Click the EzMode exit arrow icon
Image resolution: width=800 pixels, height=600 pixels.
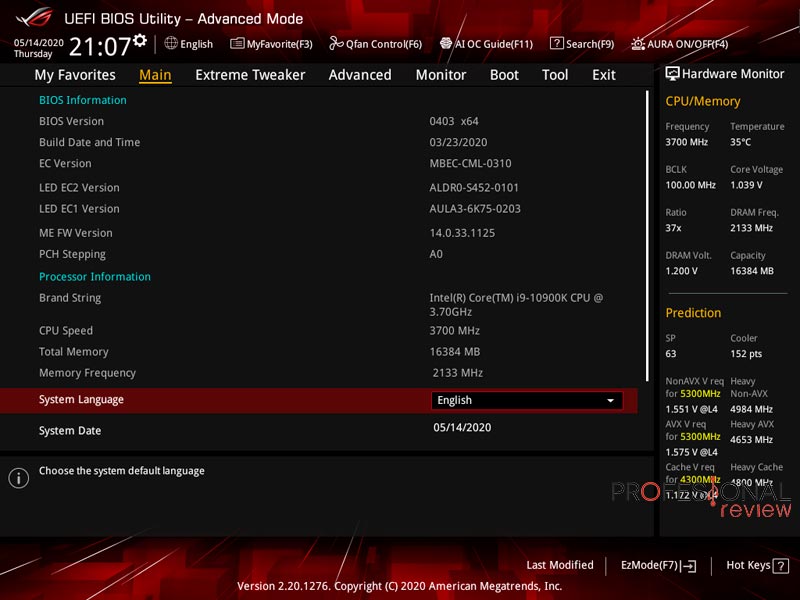689,565
